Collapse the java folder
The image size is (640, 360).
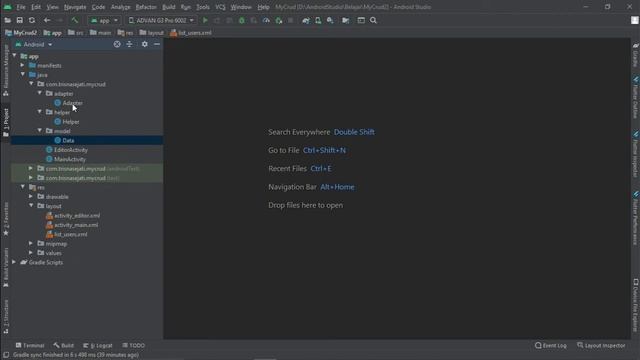click(23, 75)
